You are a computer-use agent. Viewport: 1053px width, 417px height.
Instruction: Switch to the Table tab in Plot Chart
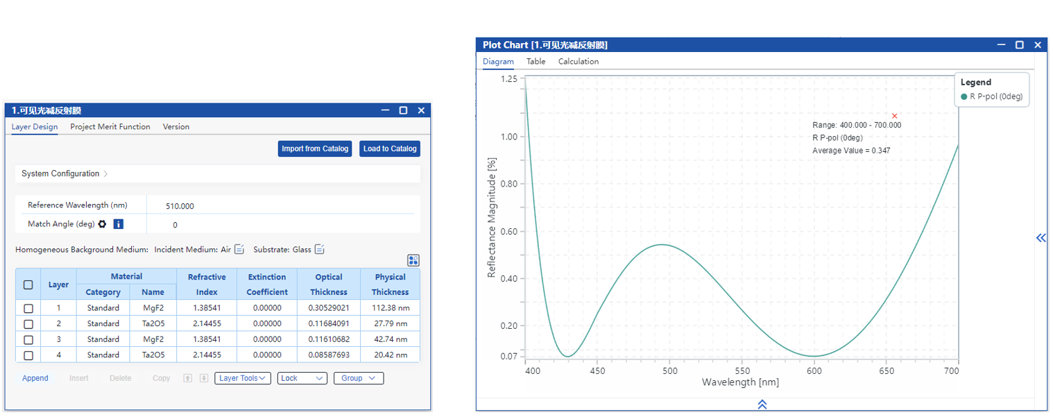tap(536, 62)
